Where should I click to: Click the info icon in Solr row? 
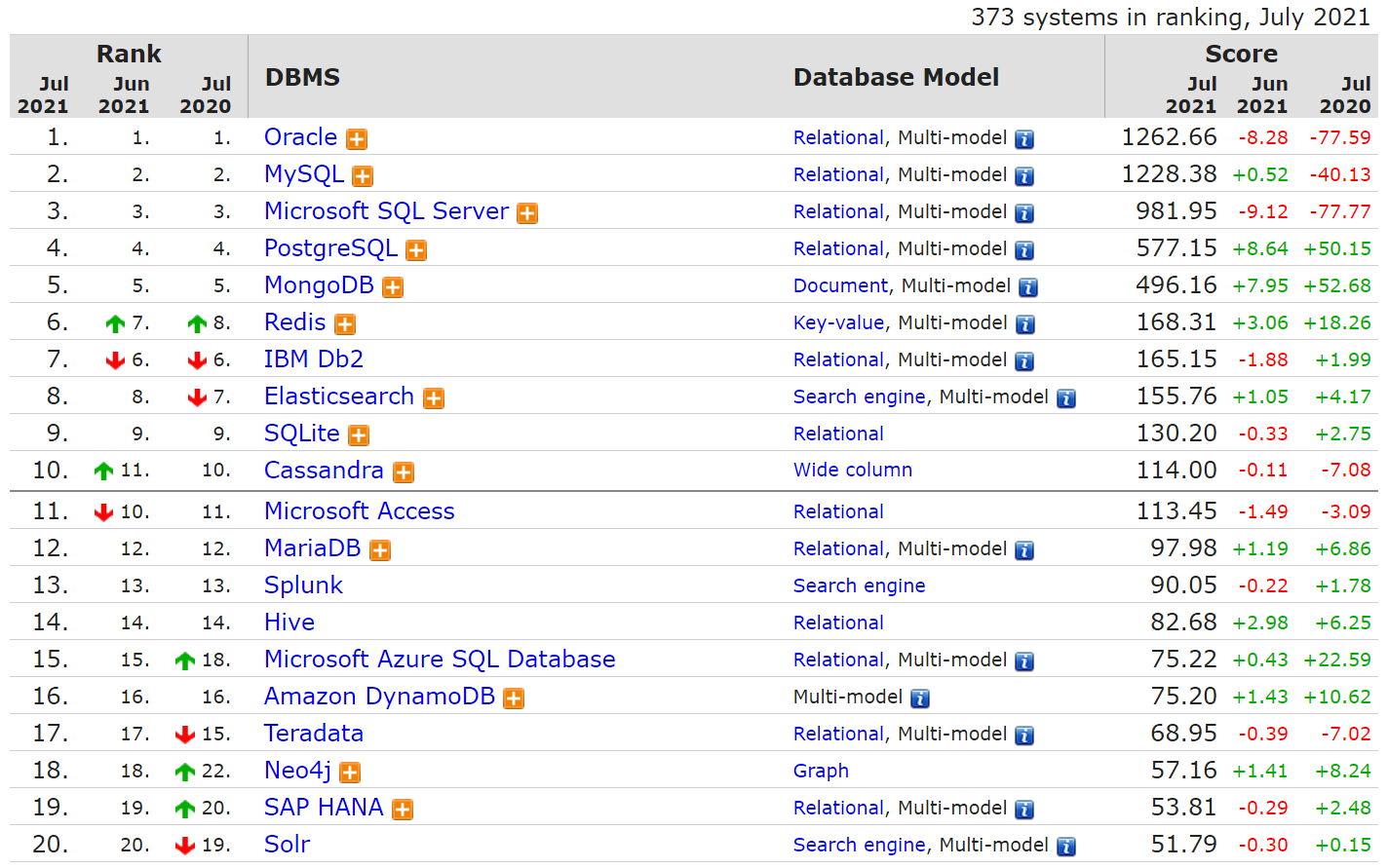point(1066,847)
